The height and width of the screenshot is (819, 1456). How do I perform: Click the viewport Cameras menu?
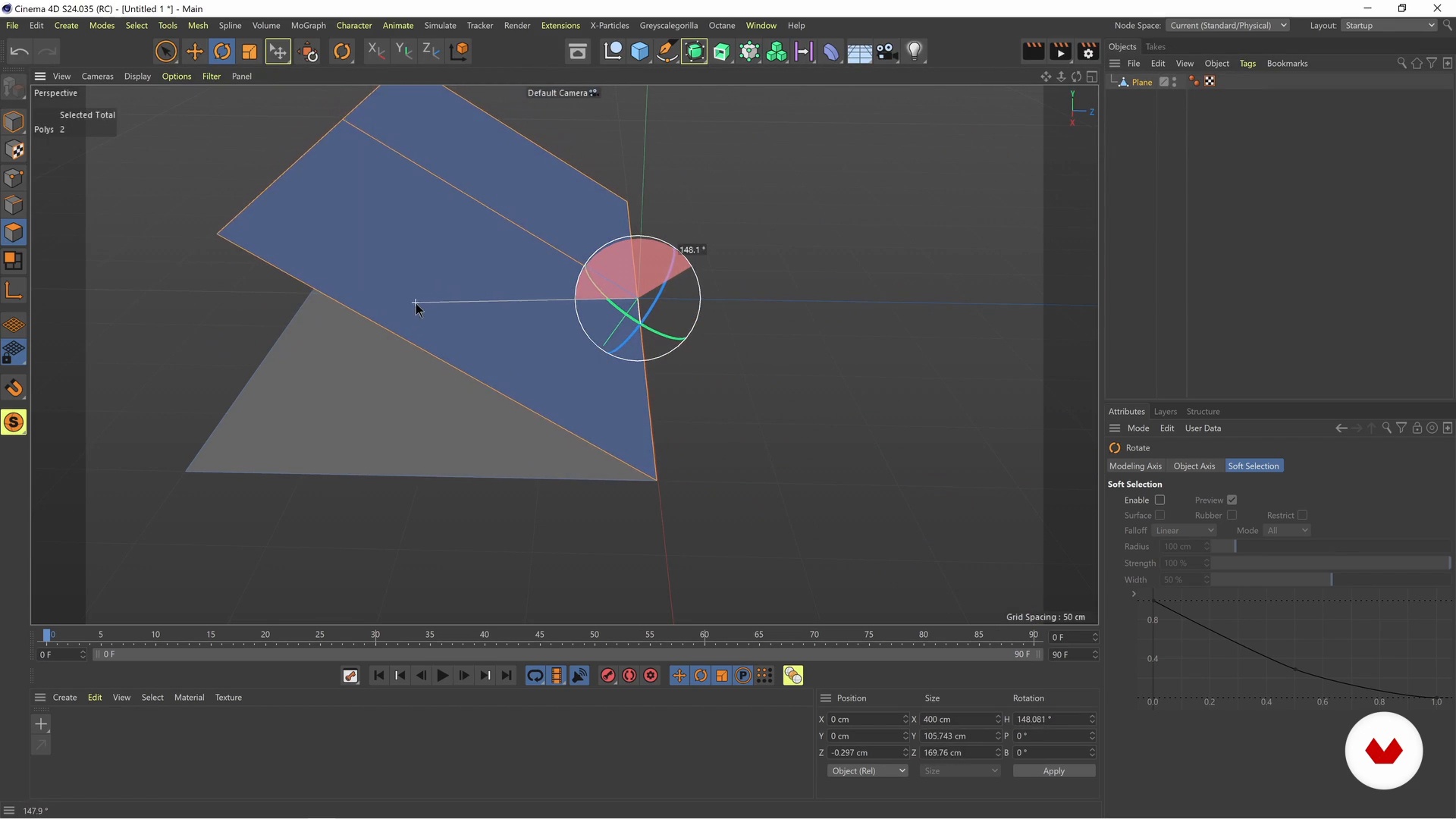pyautogui.click(x=97, y=76)
